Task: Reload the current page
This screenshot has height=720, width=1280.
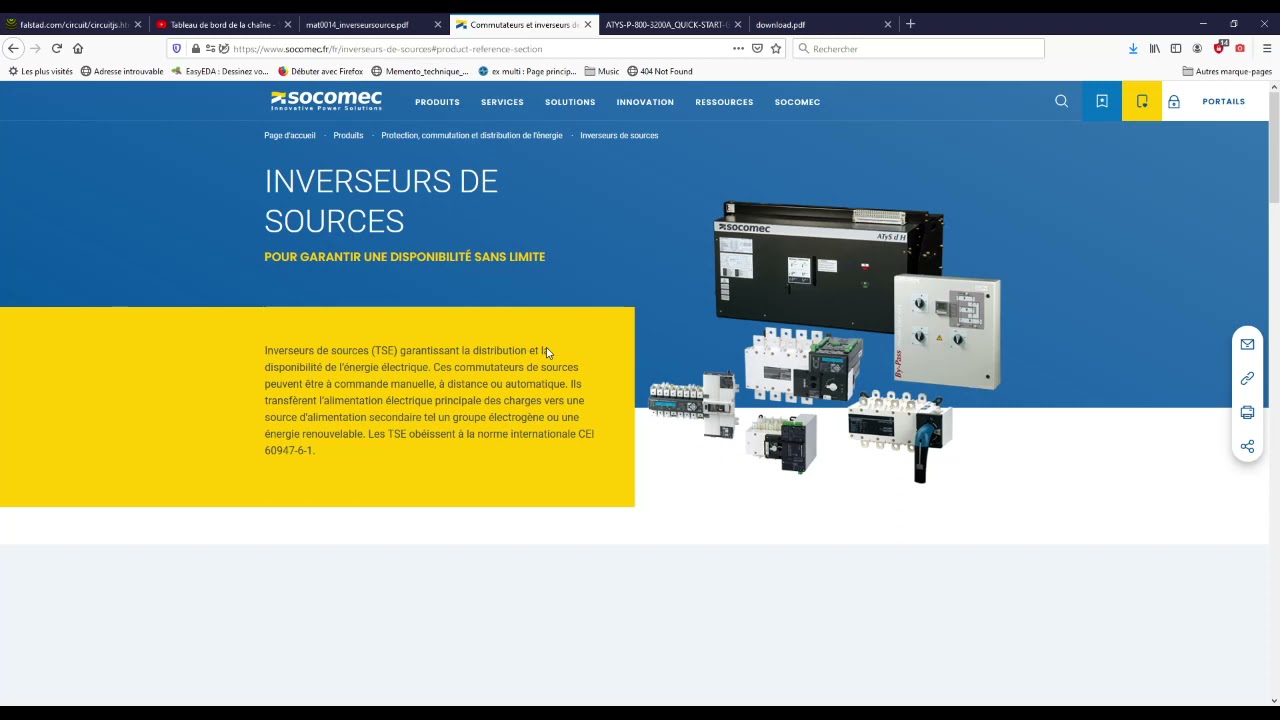Action: (57, 48)
